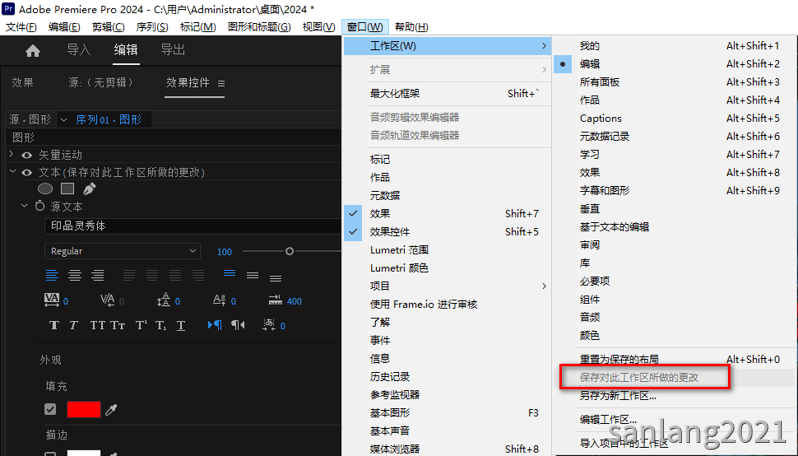Viewport: 798px width, 456px height.
Task: Open the 图形和标题(G) menu
Action: [259, 27]
